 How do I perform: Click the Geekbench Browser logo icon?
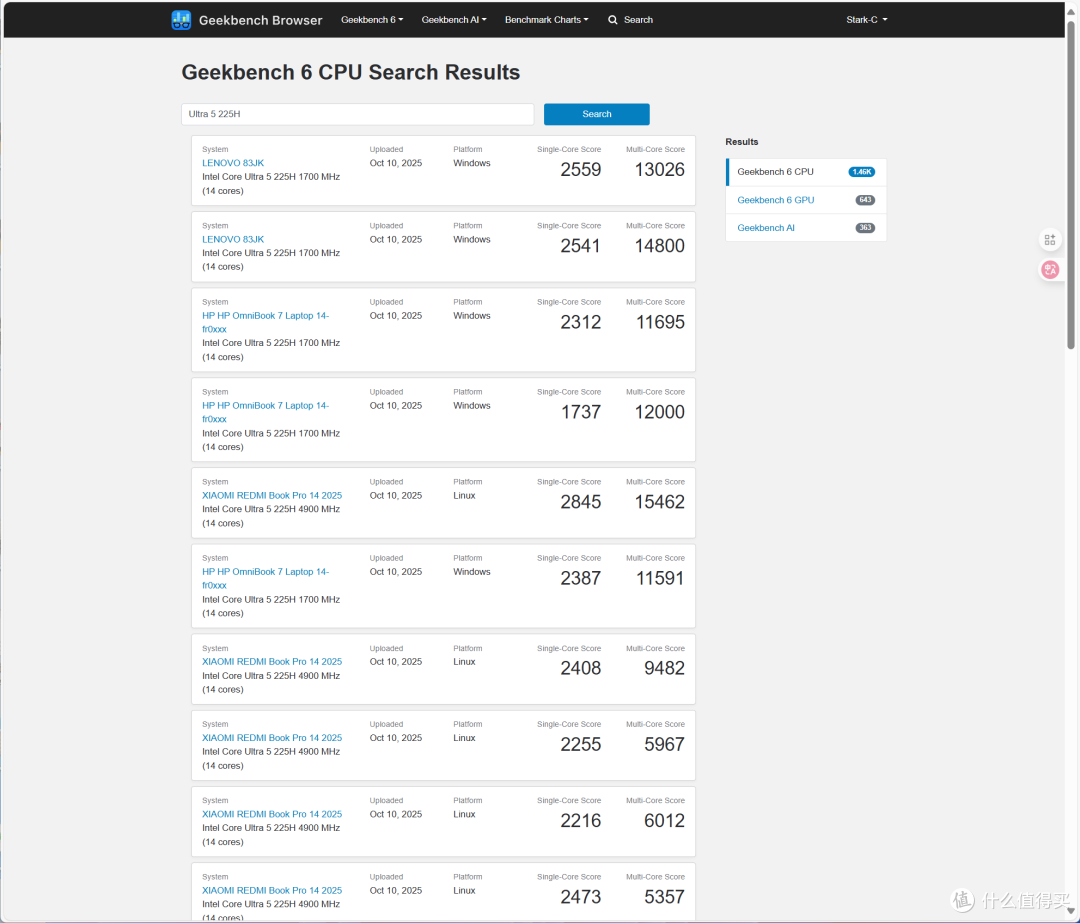click(181, 20)
